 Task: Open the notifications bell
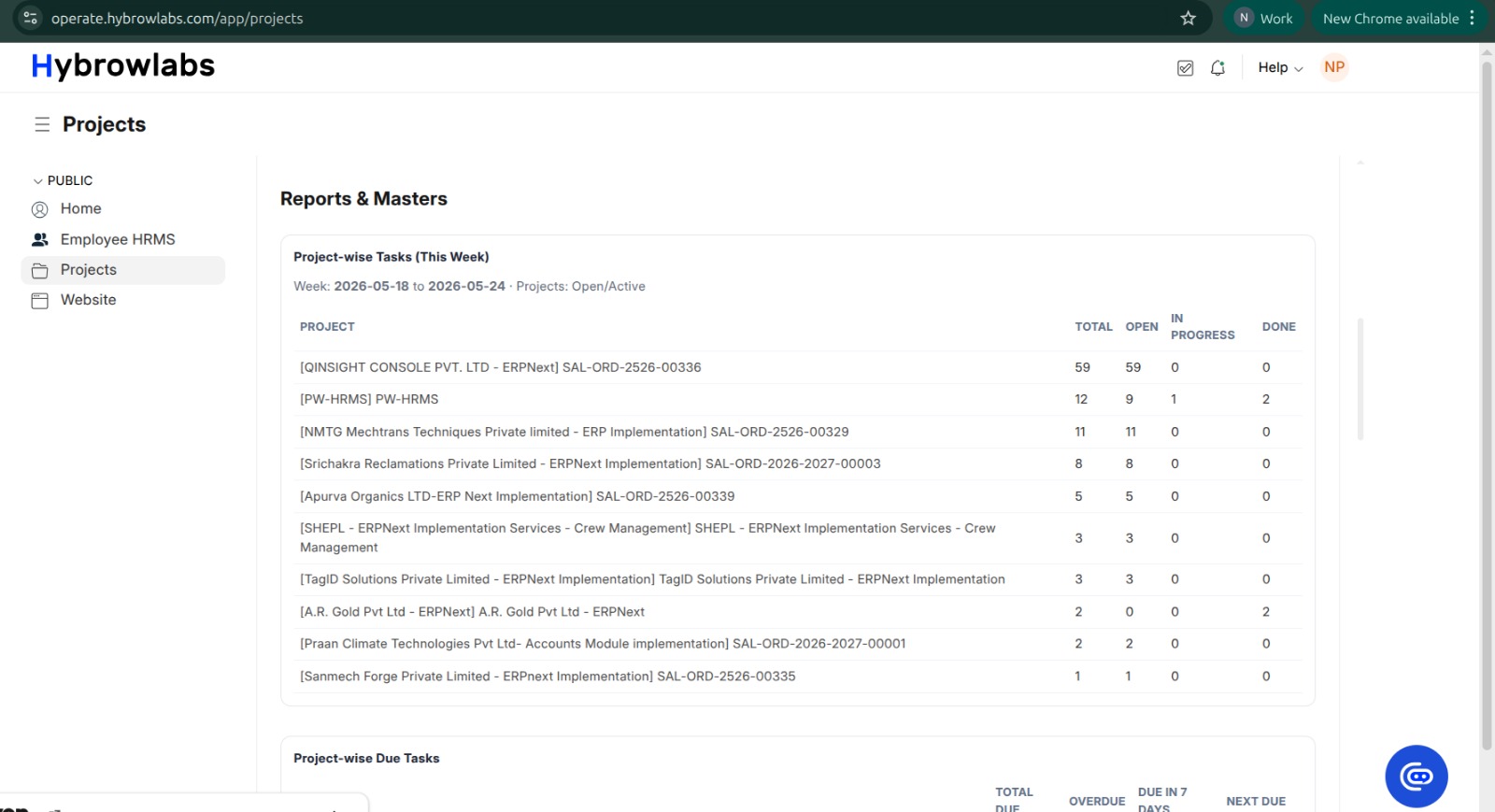coord(1217,68)
